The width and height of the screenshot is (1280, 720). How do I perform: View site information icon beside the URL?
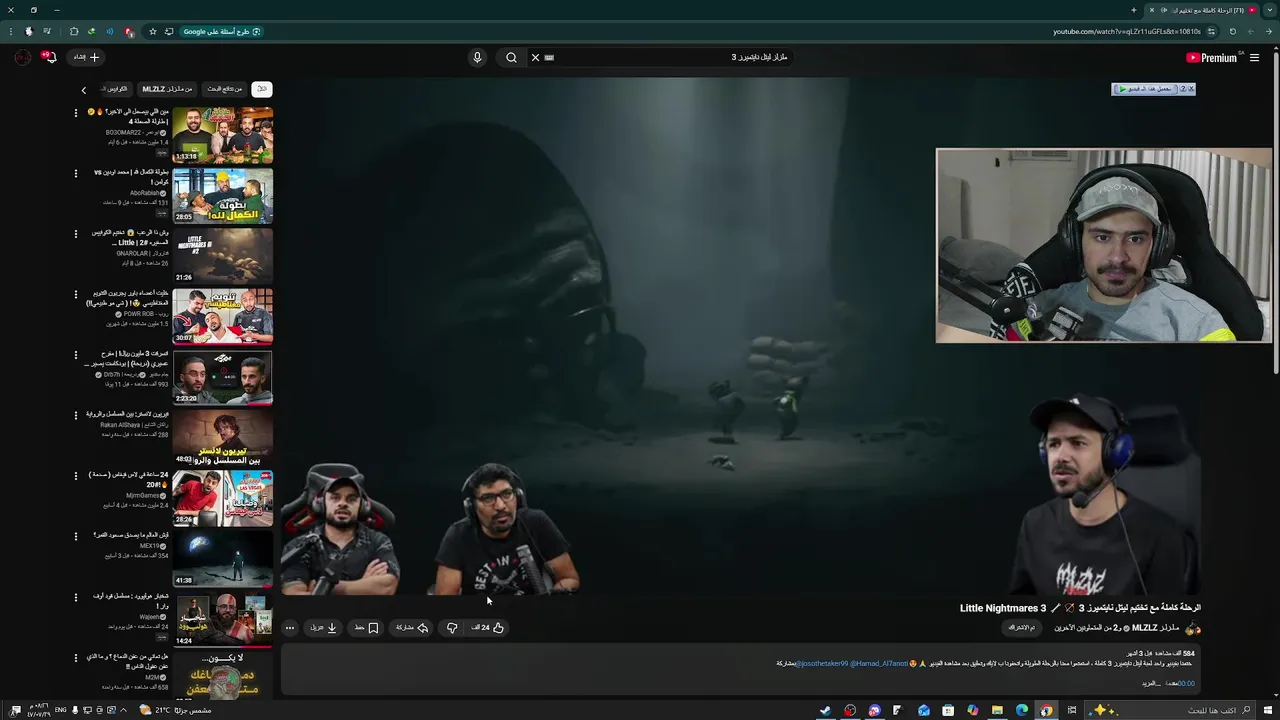(x=1211, y=31)
